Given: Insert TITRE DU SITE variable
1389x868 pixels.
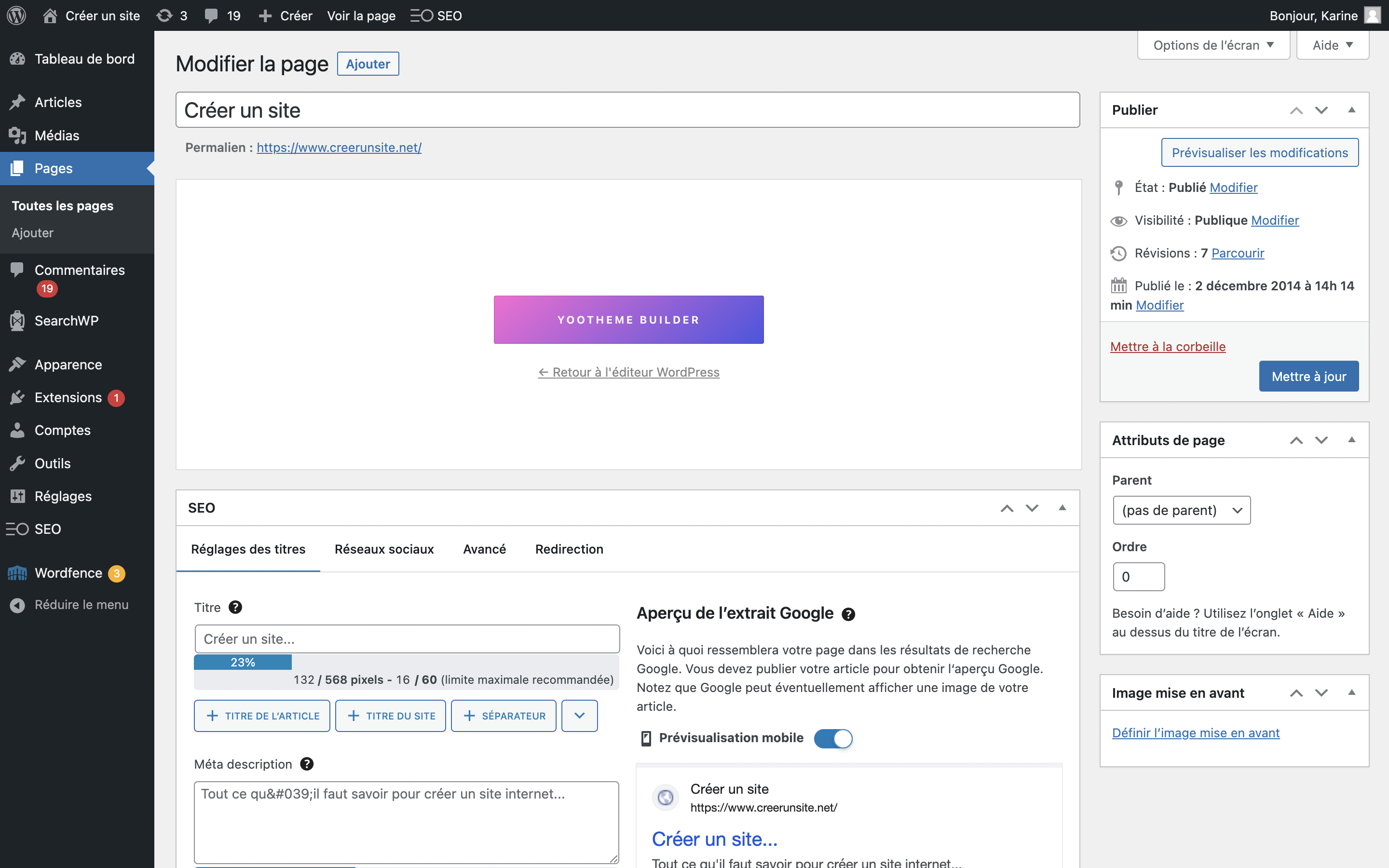Looking at the screenshot, I should click(390, 715).
